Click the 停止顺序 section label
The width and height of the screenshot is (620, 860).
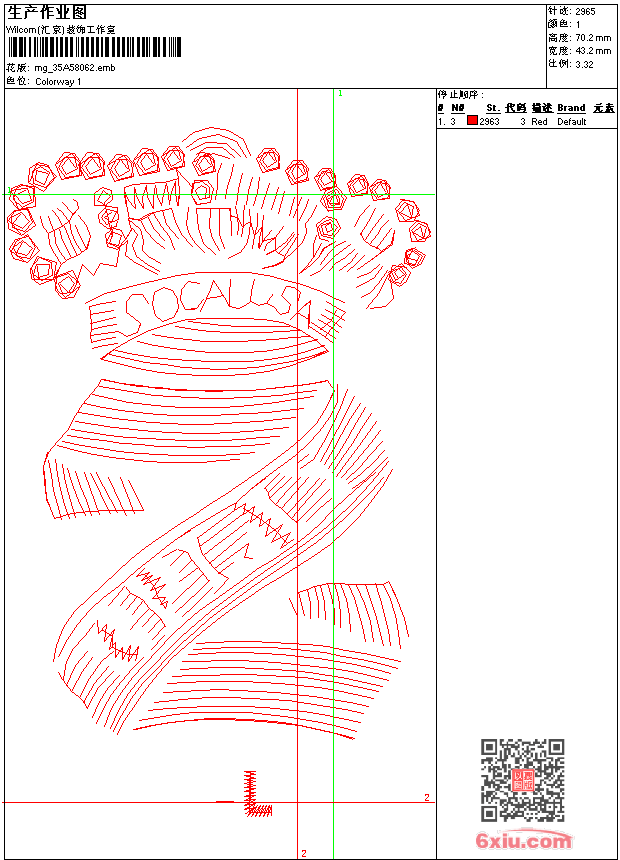click(x=460, y=95)
